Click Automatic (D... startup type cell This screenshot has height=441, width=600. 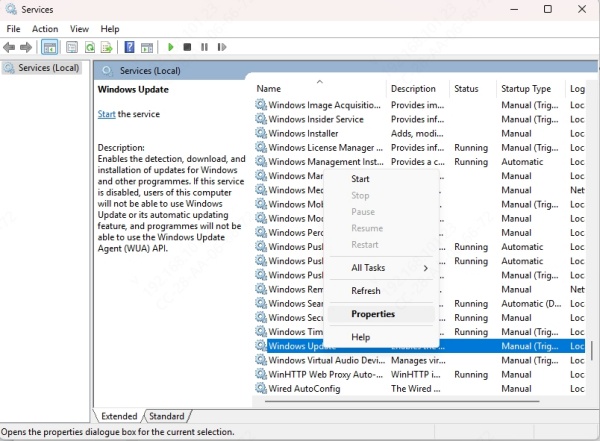(x=531, y=304)
